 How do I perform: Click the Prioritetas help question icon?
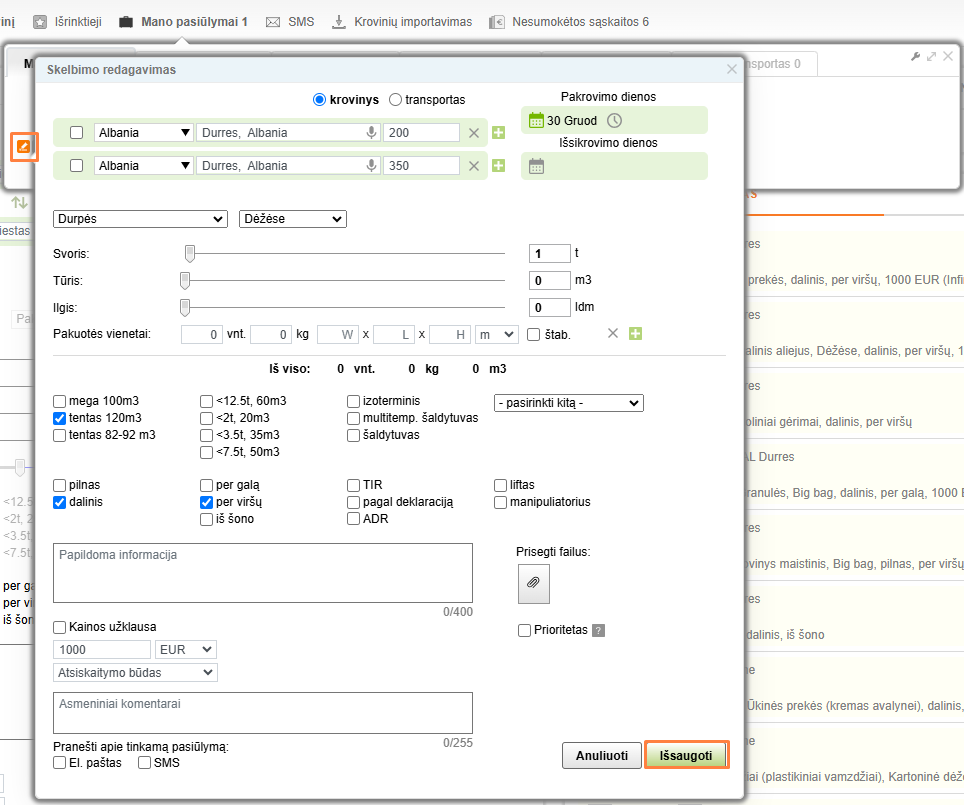[599, 631]
